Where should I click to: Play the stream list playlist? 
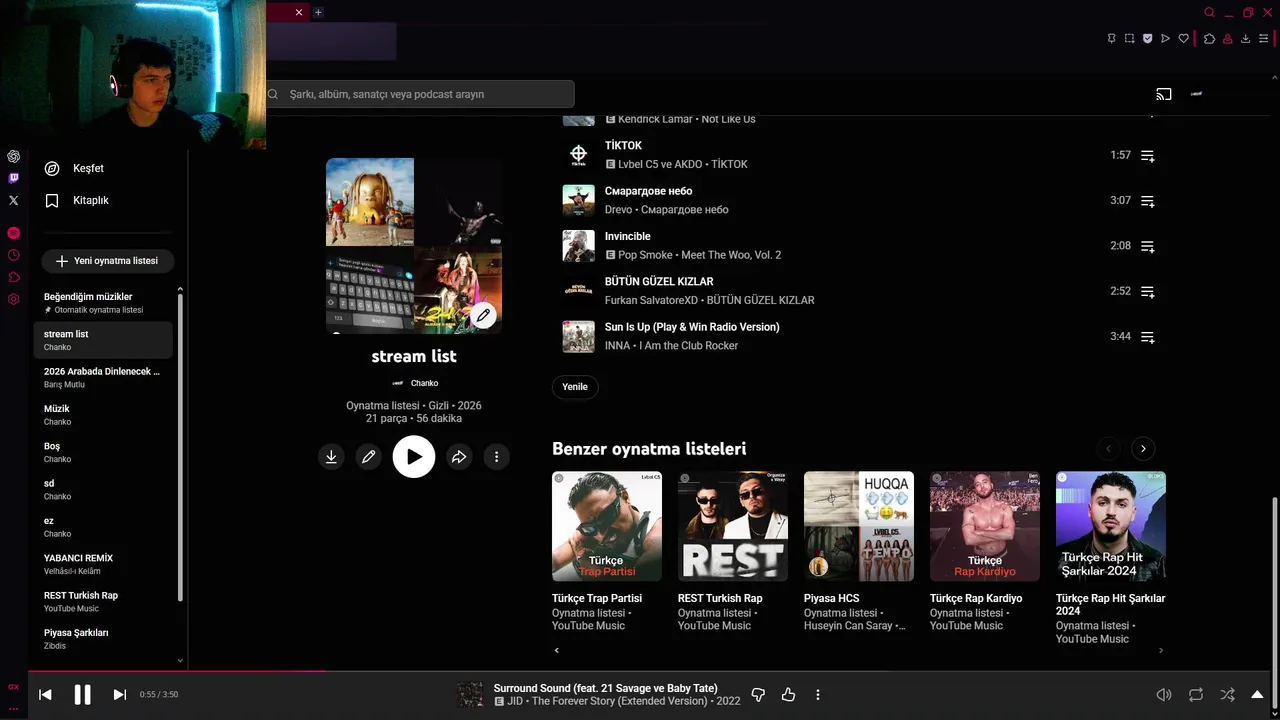click(414, 457)
